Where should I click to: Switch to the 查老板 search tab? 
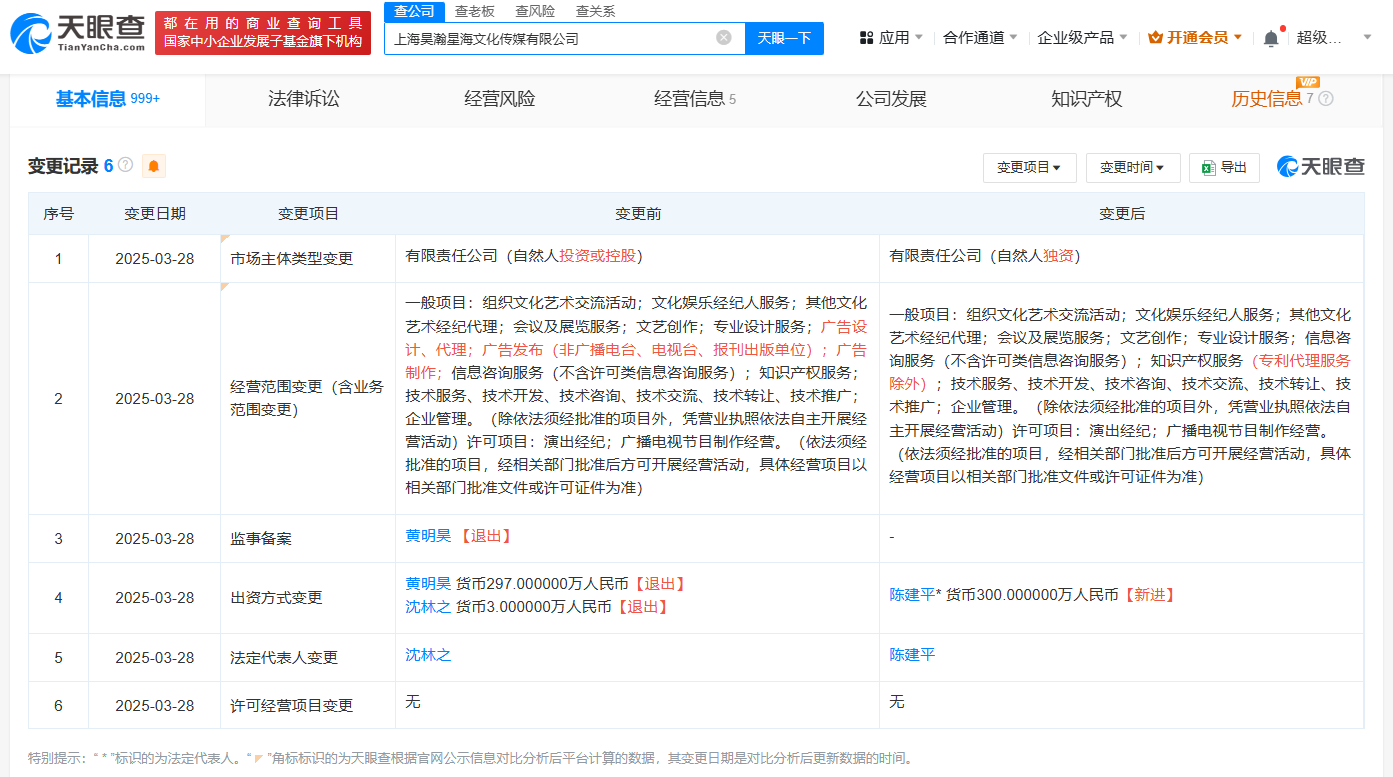(474, 11)
